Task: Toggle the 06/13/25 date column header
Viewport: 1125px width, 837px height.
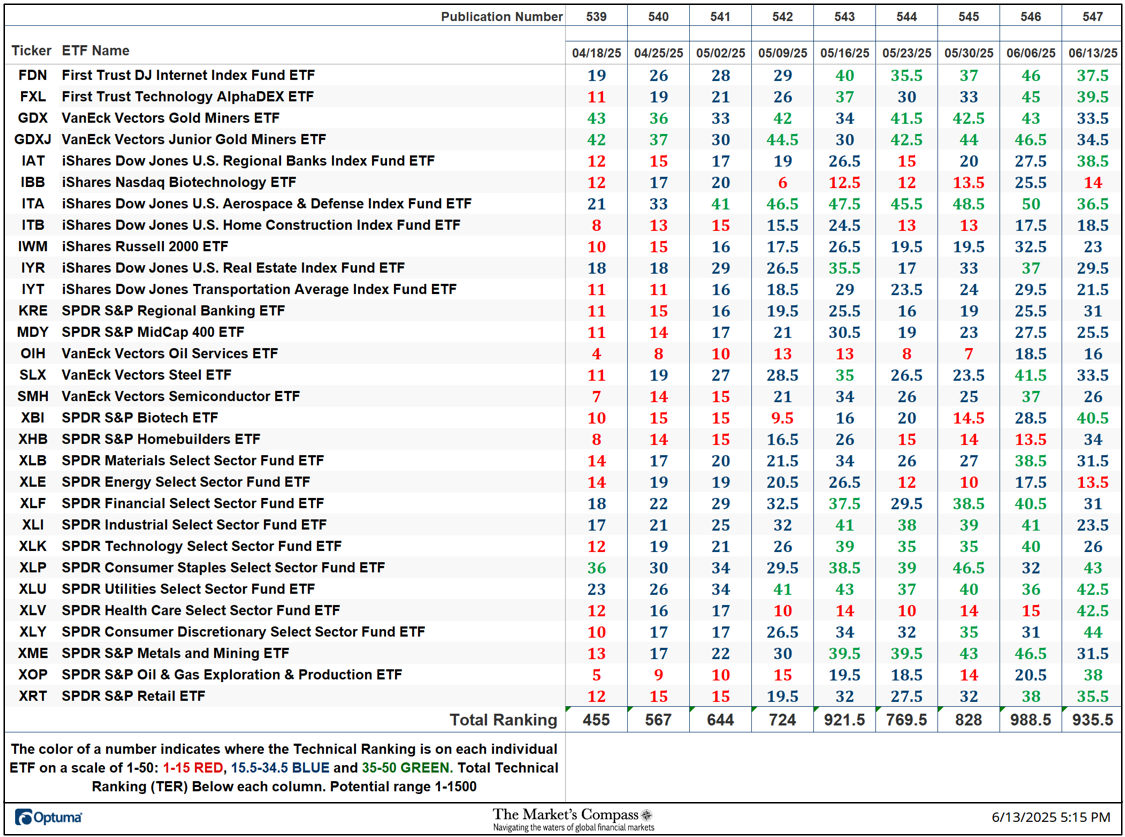Action: pyautogui.click(x=1092, y=53)
